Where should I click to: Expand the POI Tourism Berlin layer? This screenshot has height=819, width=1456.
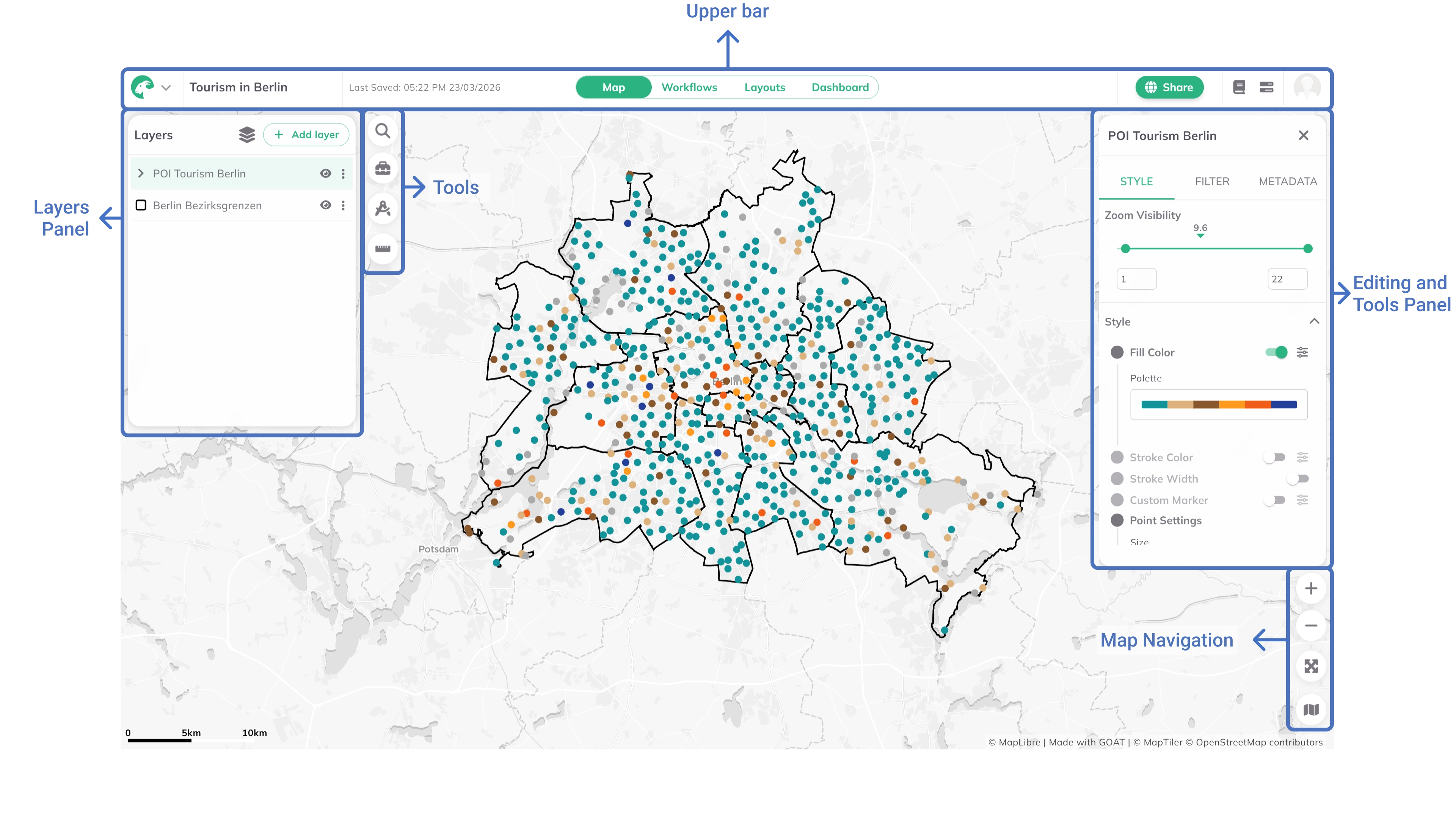coord(141,174)
